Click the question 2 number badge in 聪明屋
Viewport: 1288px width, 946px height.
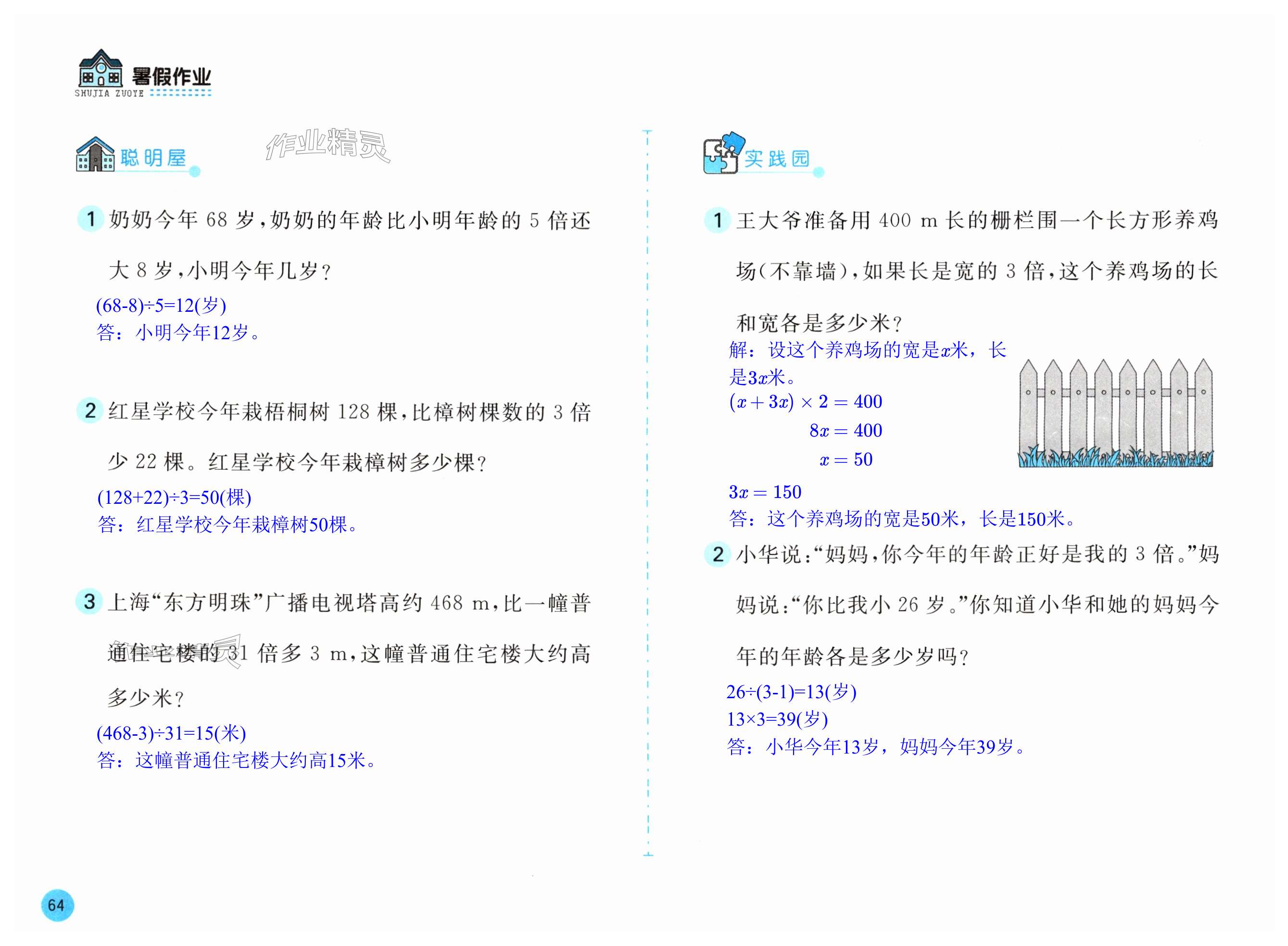(x=90, y=410)
